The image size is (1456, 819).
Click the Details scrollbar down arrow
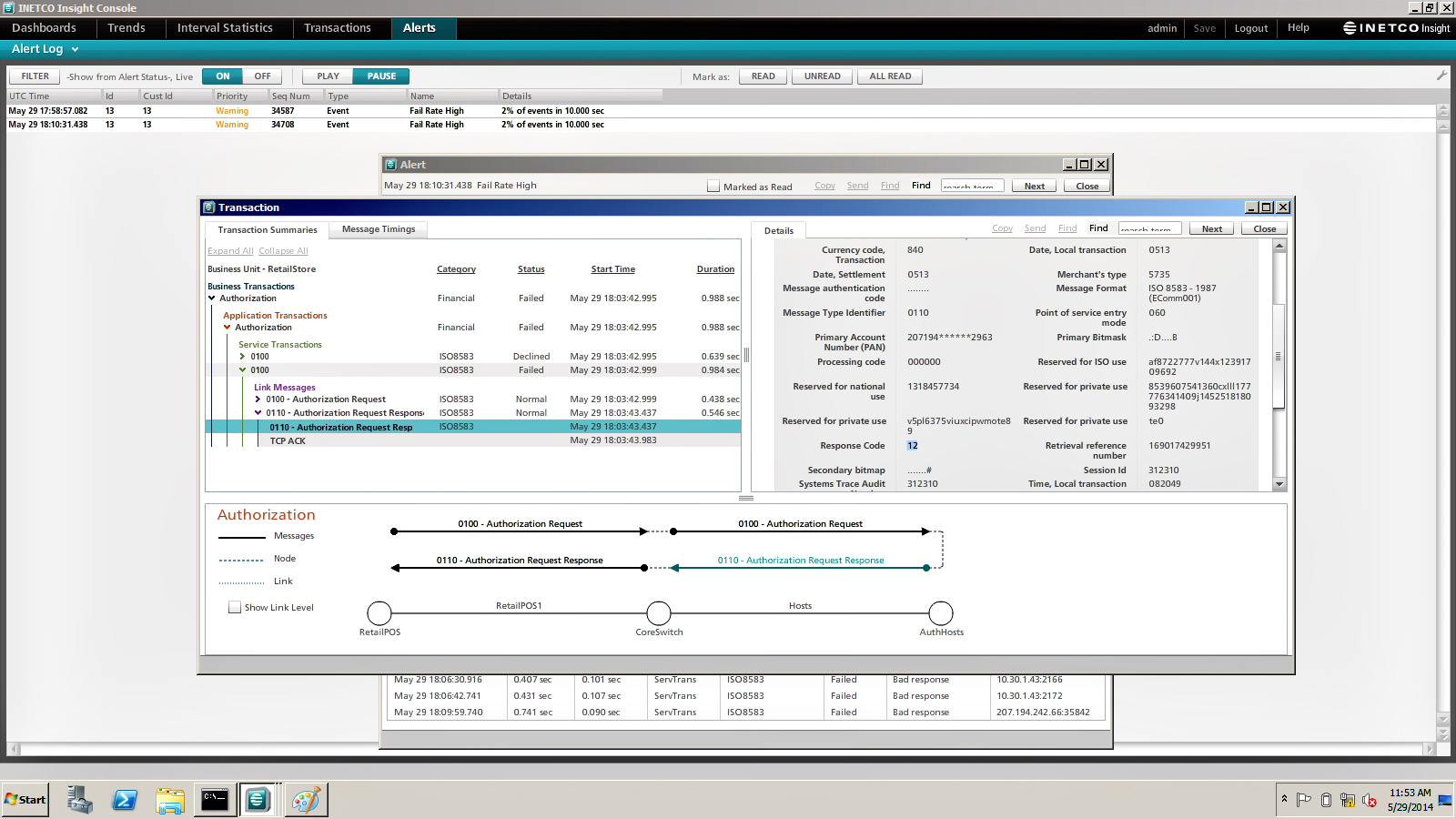pyautogui.click(x=1279, y=484)
